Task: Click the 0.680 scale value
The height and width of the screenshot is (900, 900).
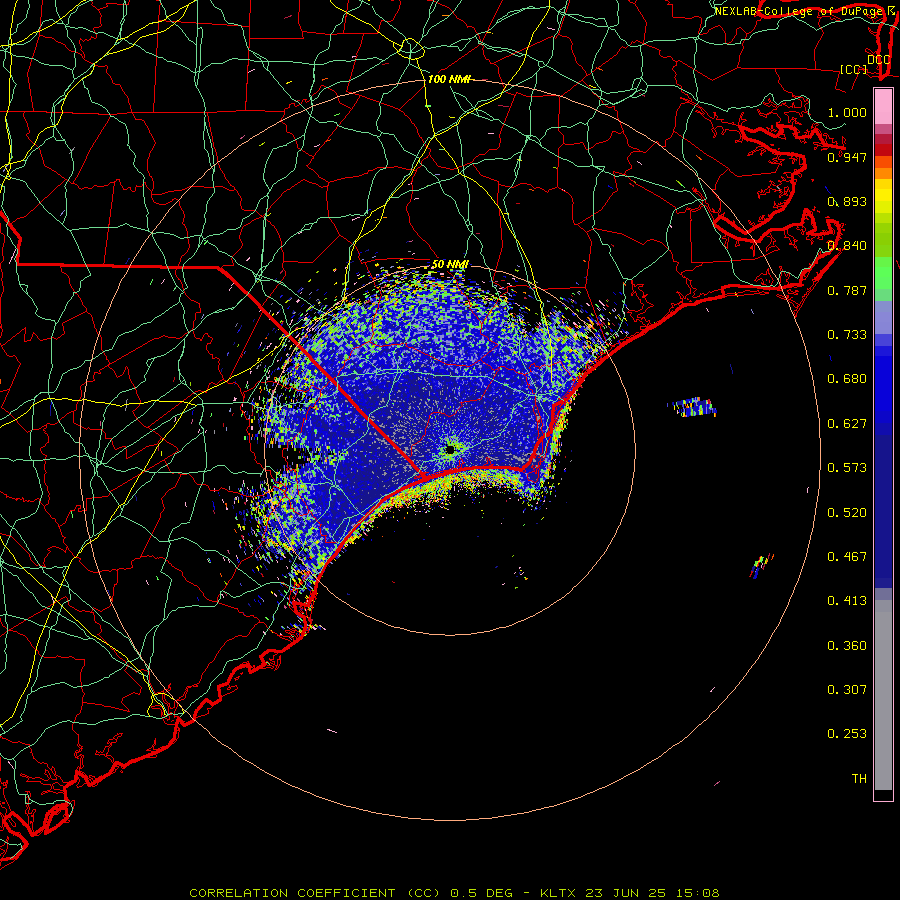Action: click(847, 379)
